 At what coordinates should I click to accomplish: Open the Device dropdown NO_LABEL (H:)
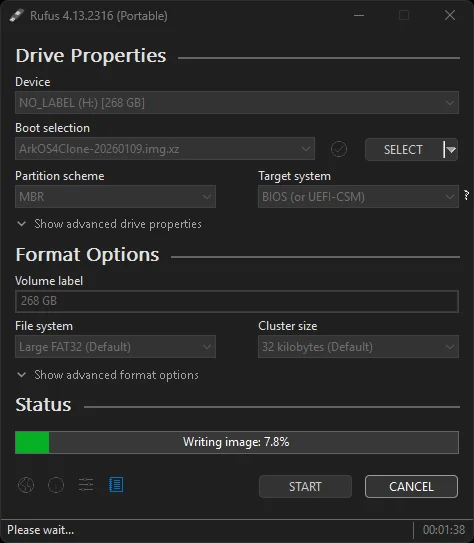click(x=237, y=103)
